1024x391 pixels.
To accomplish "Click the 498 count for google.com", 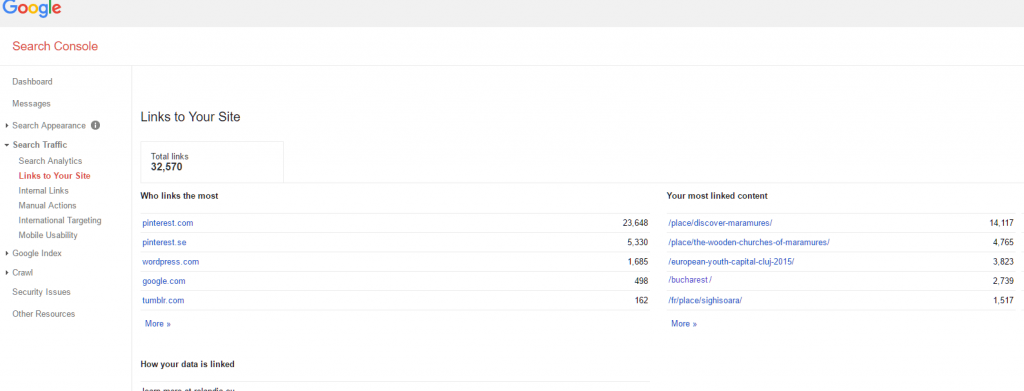I will tap(641, 281).
